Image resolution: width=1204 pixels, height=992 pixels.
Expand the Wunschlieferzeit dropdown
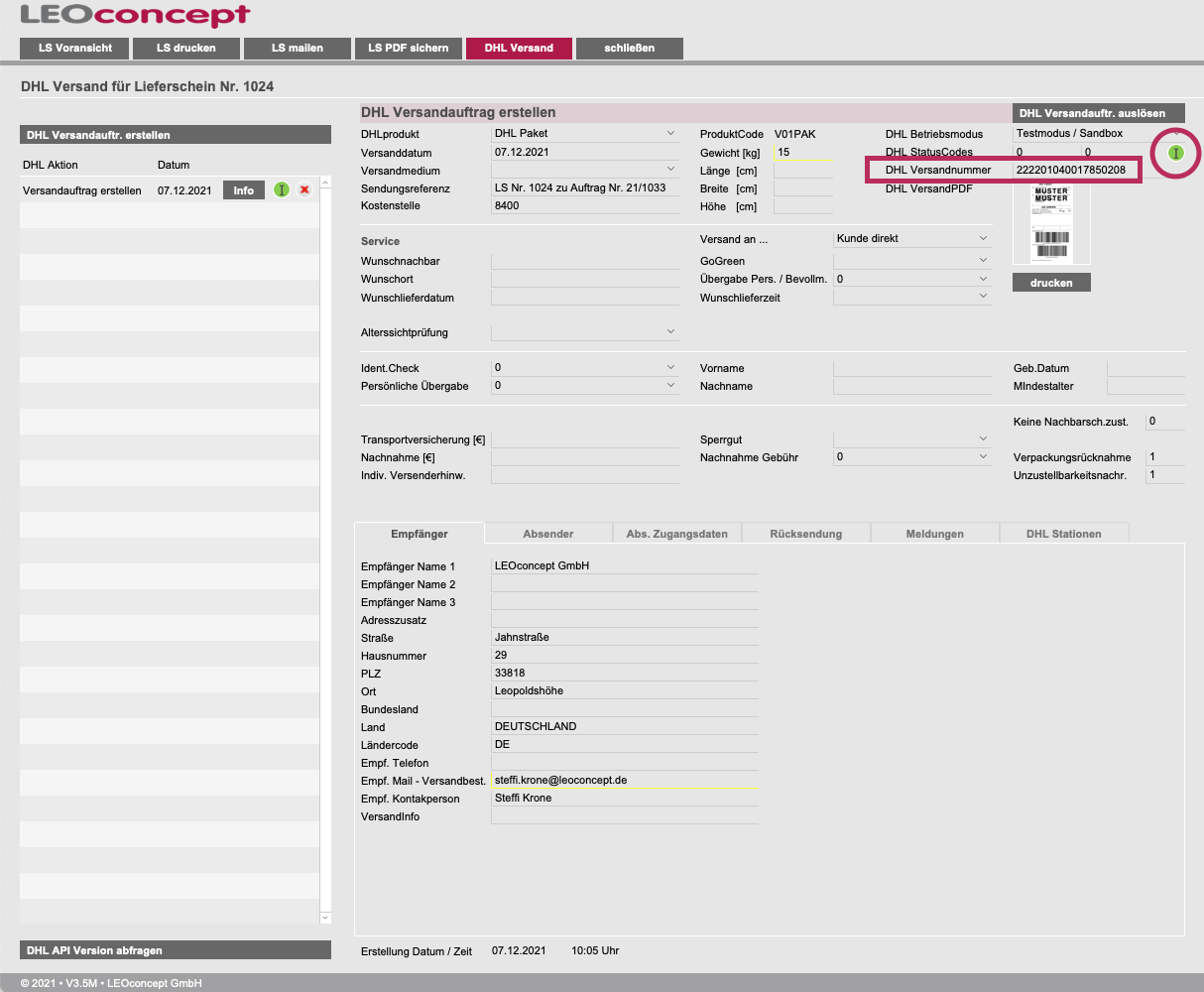tap(912, 297)
